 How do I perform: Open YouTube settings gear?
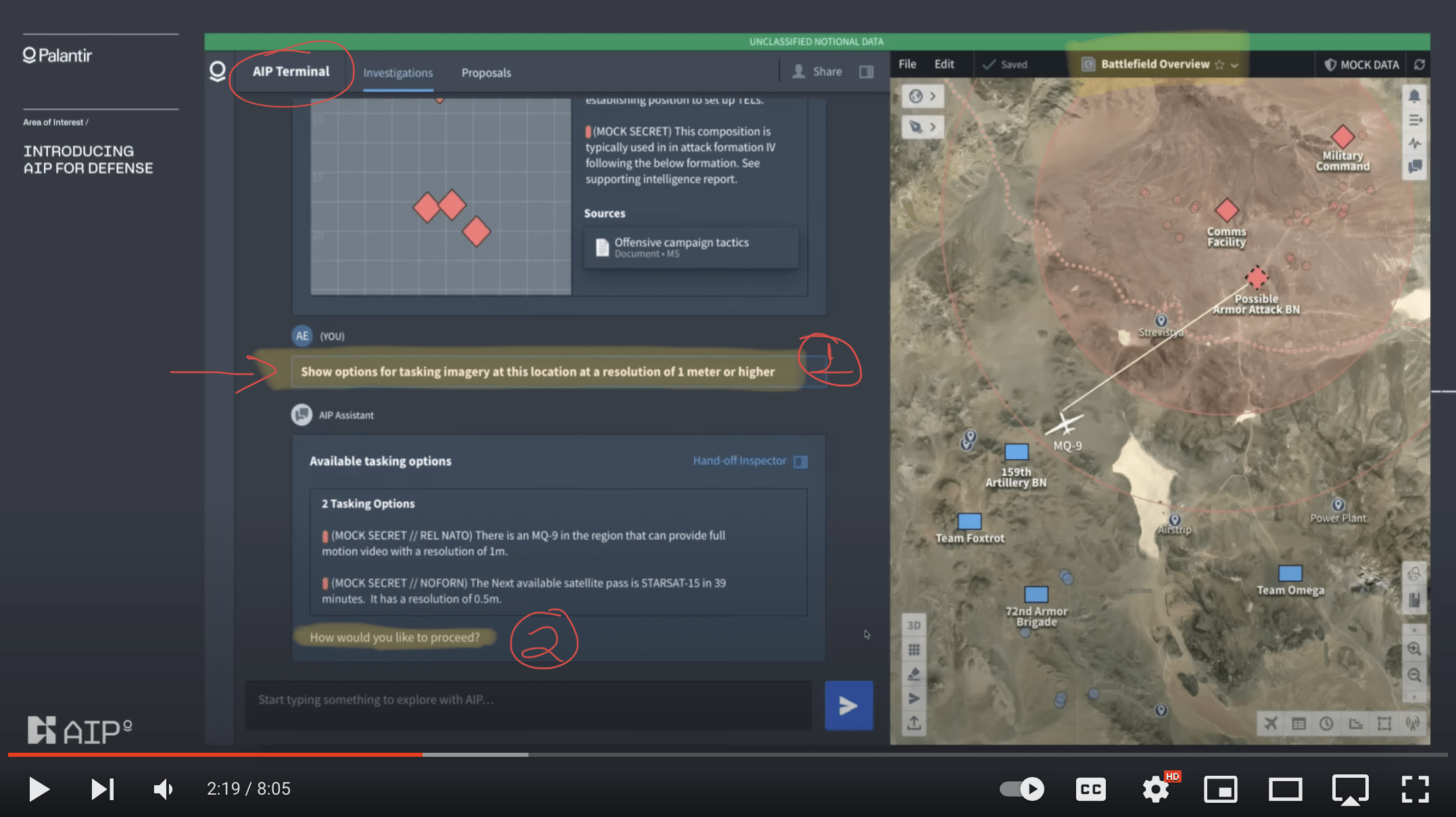pos(1156,789)
